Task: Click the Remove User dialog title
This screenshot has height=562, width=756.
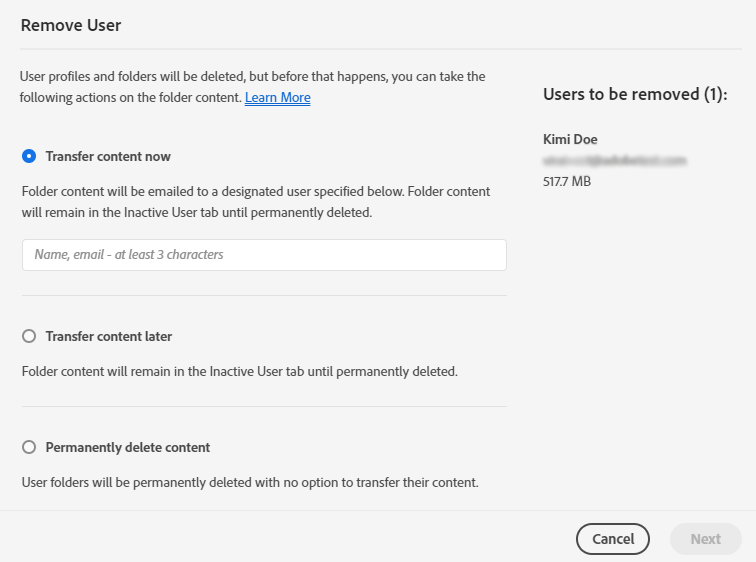Action: tap(71, 25)
